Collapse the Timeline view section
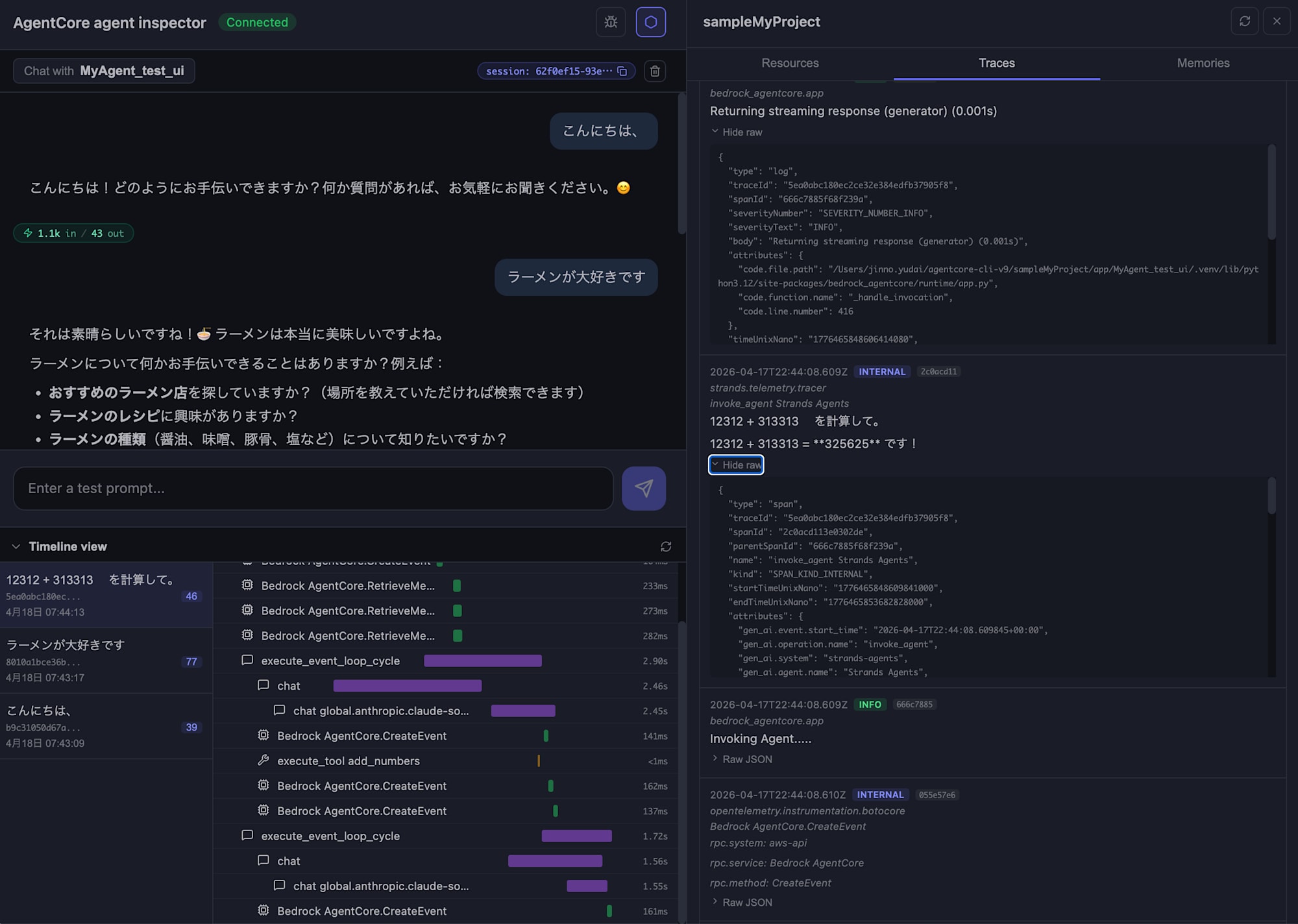Image resolution: width=1298 pixels, height=924 pixels. pos(16,547)
